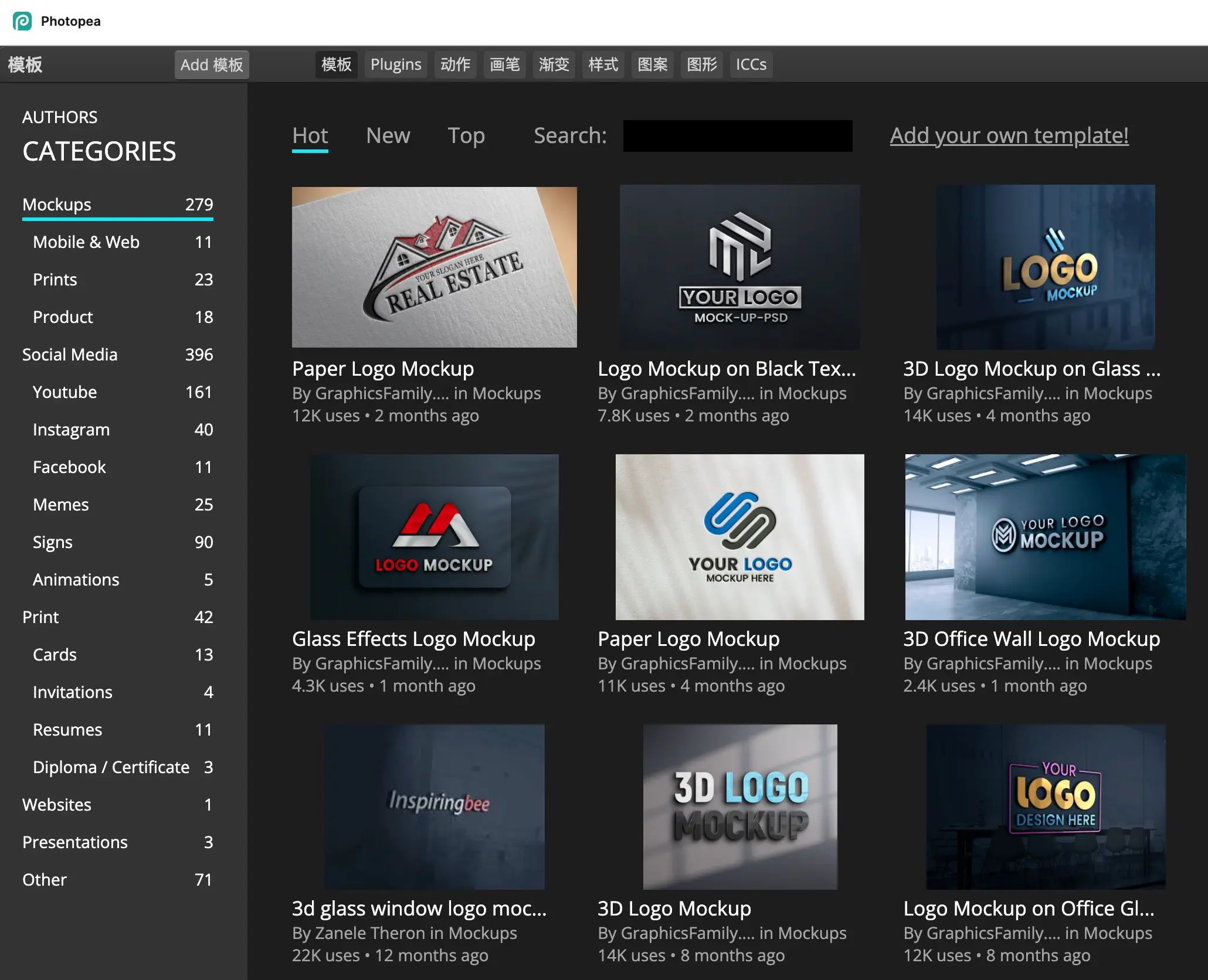Select the Social Media category
The width and height of the screenshot is (1208, 980).
coord(70,355)
